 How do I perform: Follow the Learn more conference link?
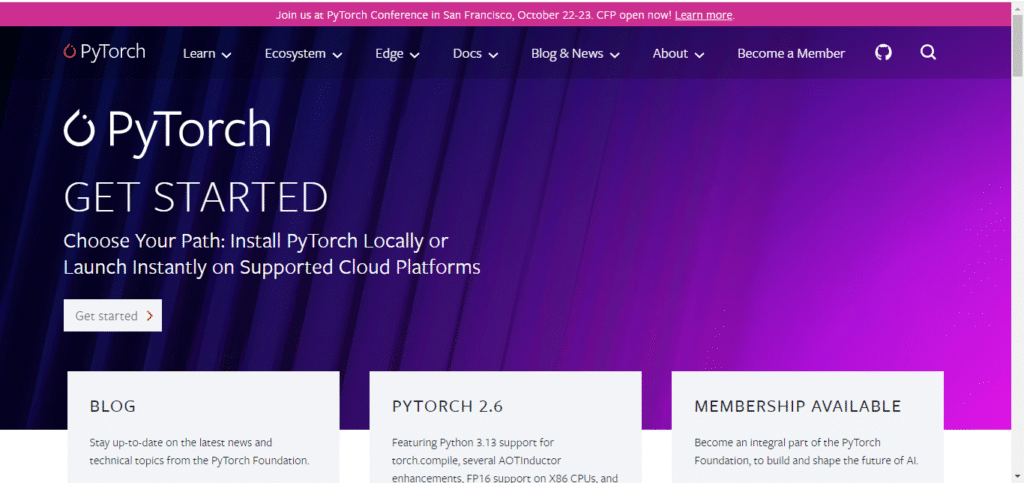click(703, 15)
